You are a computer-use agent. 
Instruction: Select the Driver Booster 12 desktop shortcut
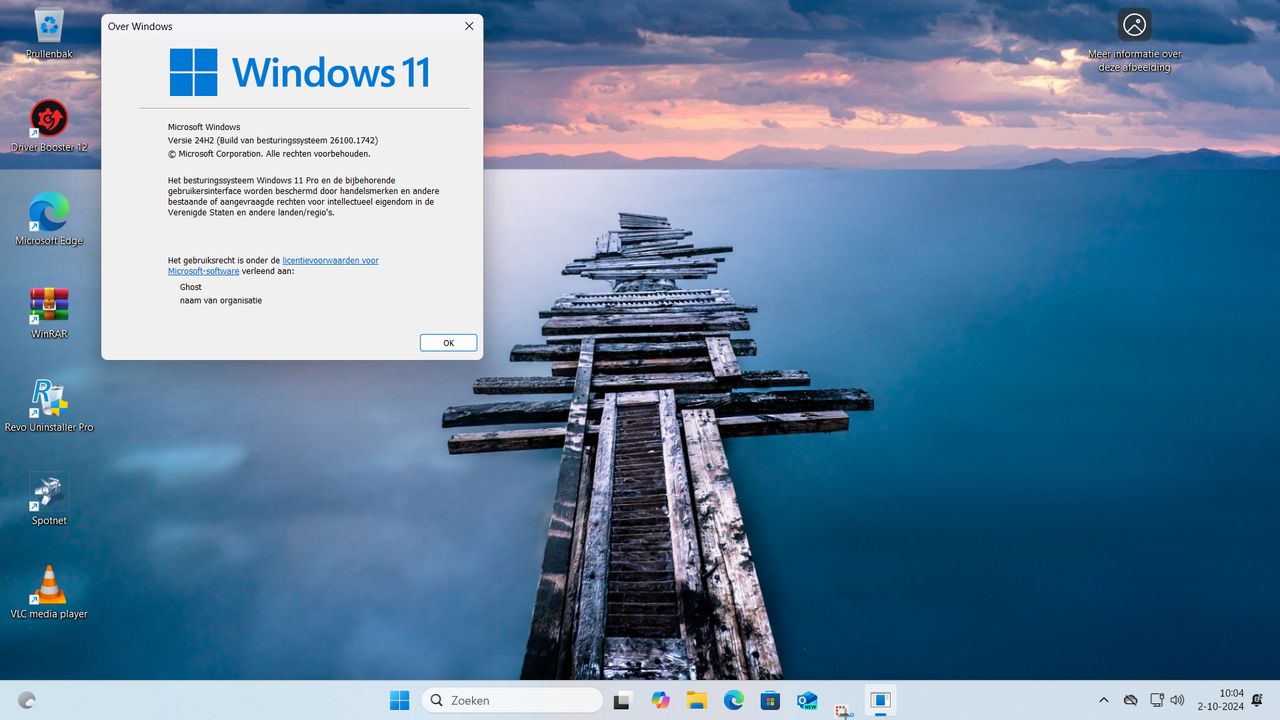pos(49,127)
